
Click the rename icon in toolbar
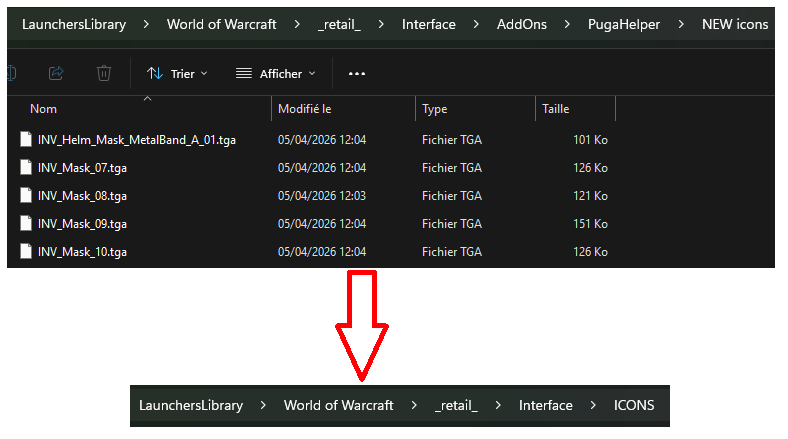[12, 73]
